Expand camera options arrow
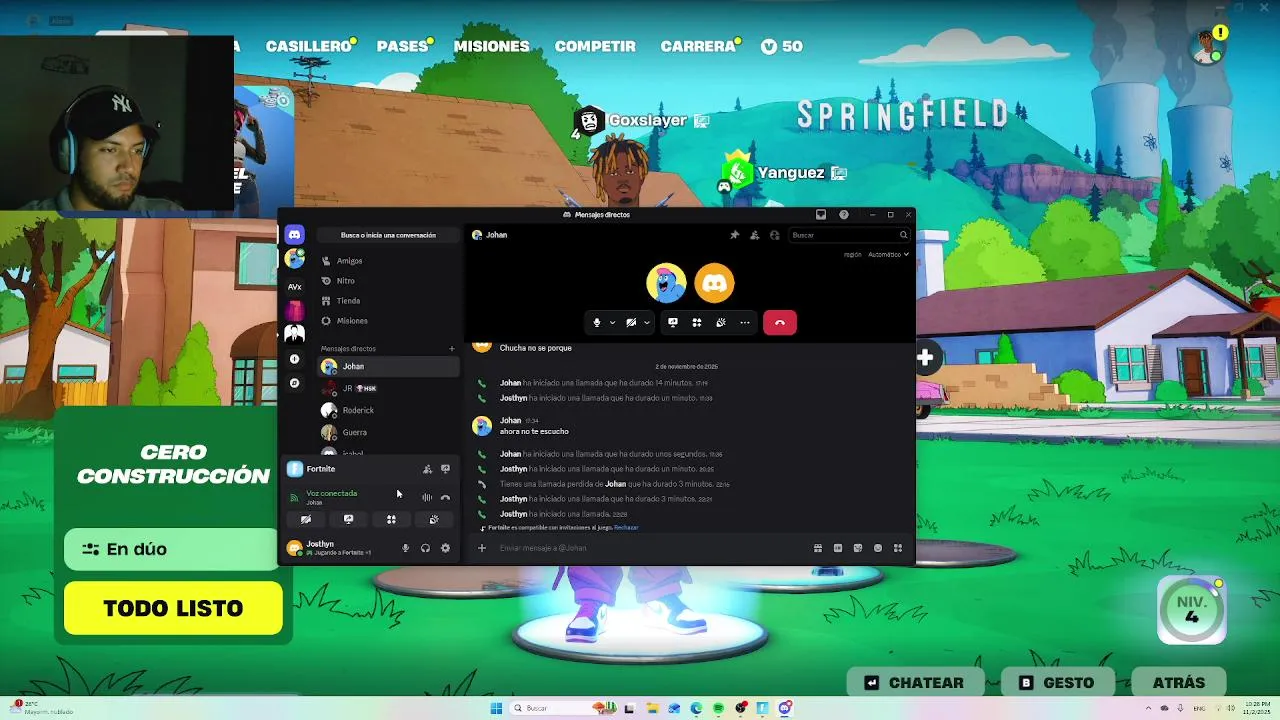Viewport: 1280px width, 720px height. pos(647,322)
